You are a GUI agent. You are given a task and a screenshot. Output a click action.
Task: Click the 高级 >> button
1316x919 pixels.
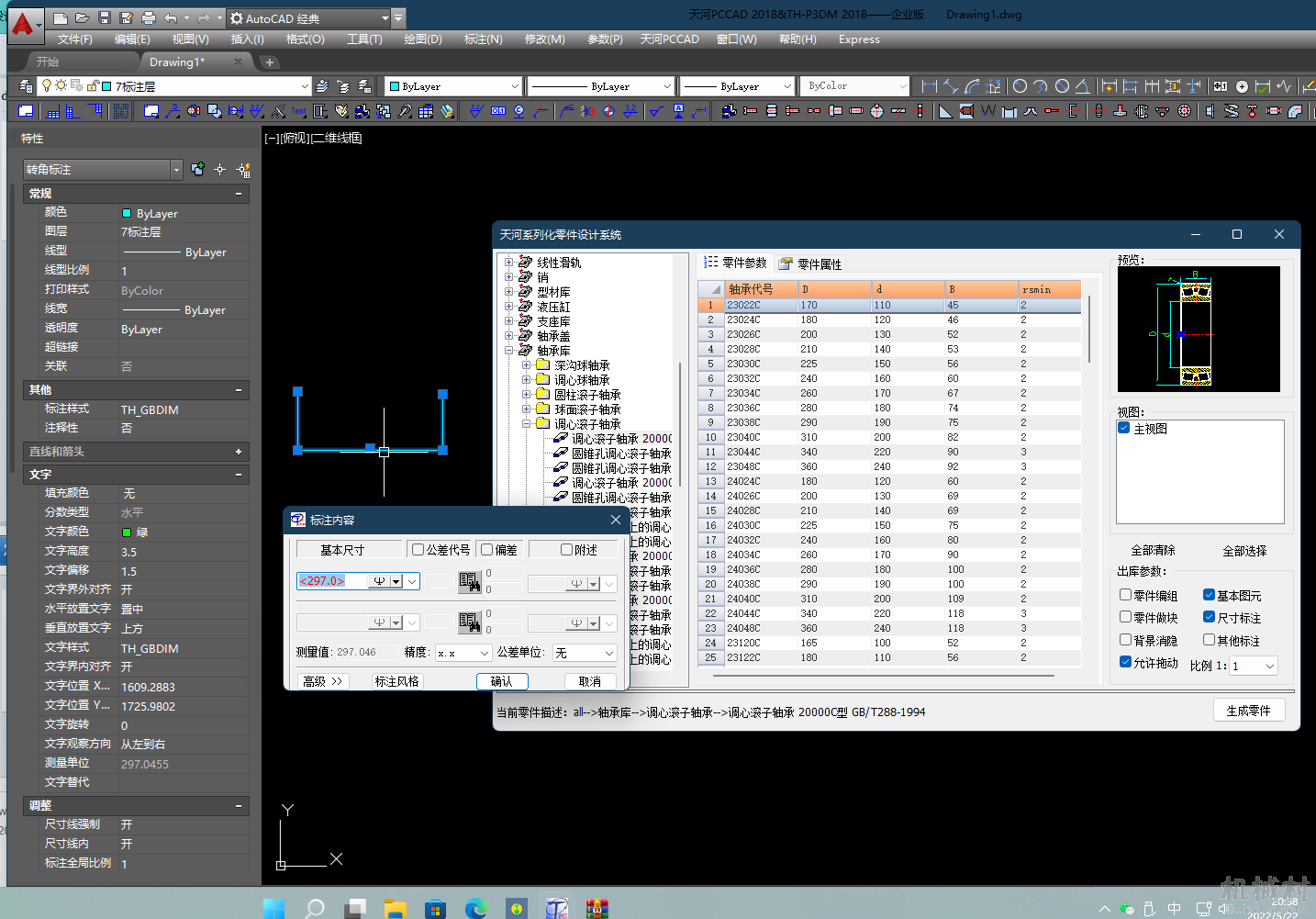pyautogui.click(x=322, y=681)
